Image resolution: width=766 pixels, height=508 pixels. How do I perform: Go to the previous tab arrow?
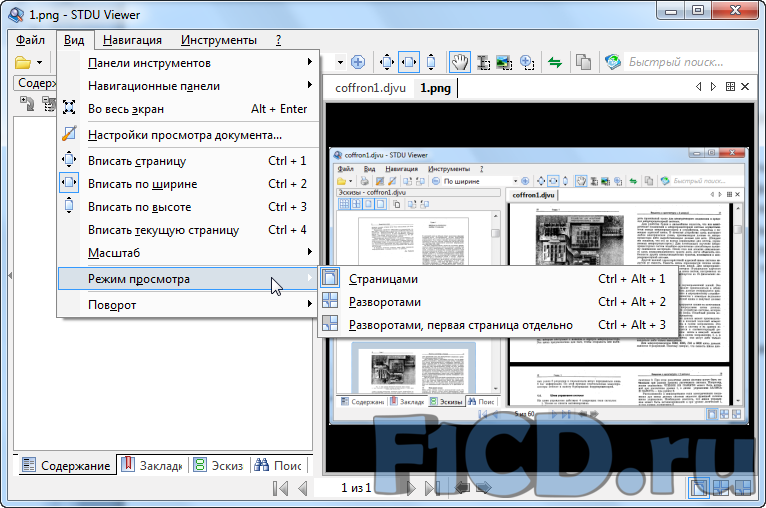coord(699,86)
